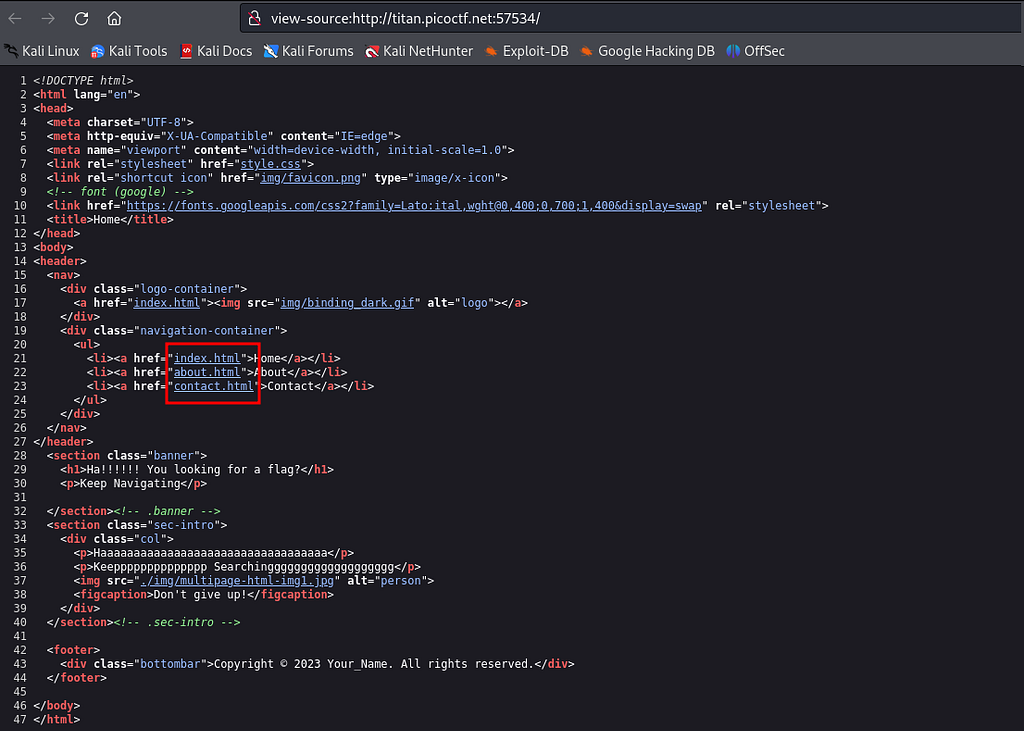Screen dimensions: 1024x731
Task: Click the navigation-container class value
Action: tap(206, 331)
